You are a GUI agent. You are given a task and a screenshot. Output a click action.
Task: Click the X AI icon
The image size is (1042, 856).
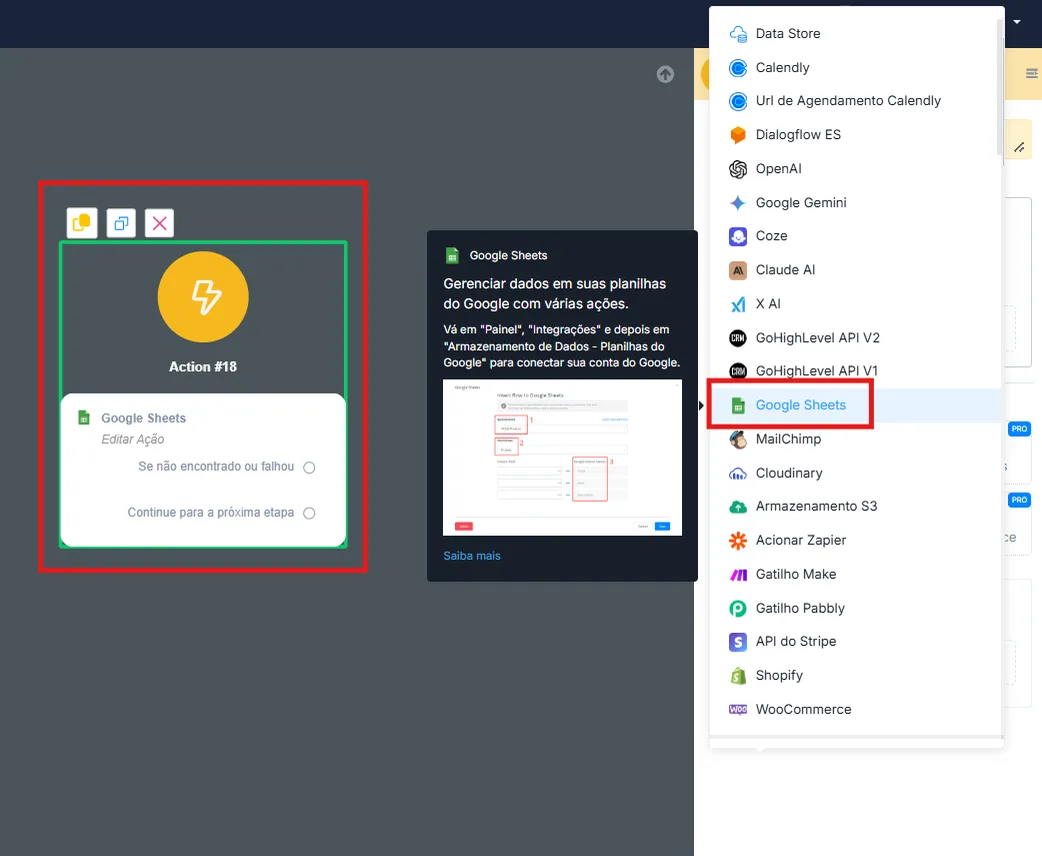[738, 304]
